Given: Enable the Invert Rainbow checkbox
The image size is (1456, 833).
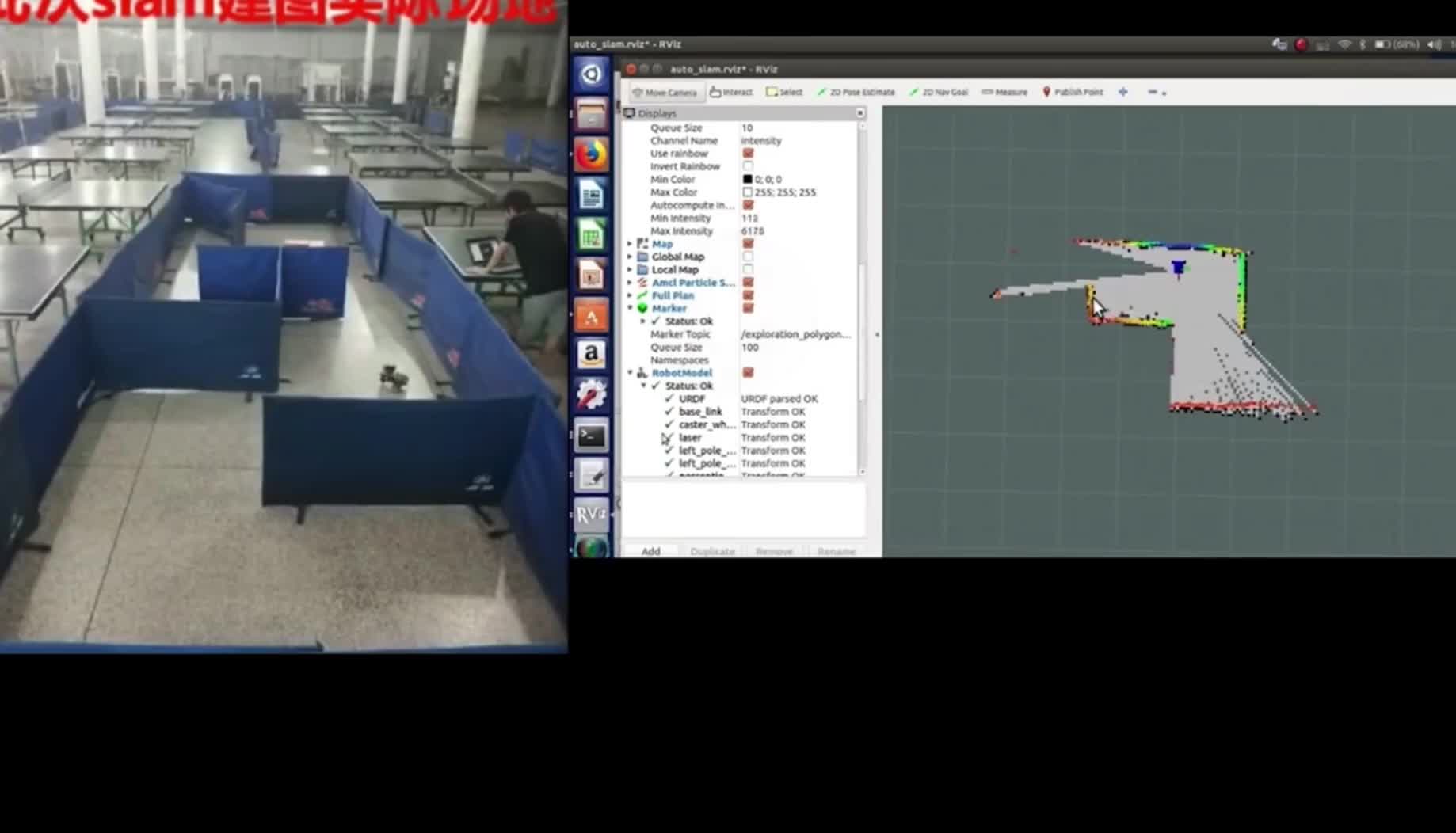Looking at the screenshot, I should (x=748, y=166).
